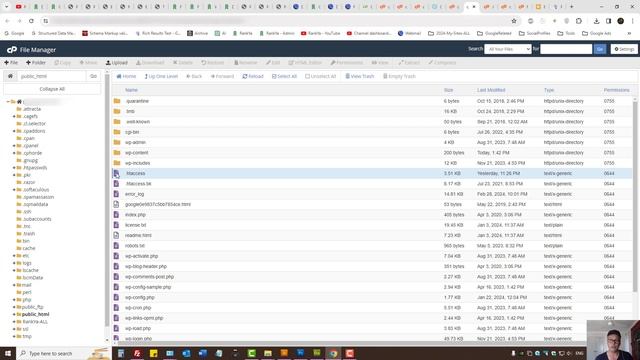Sort by the Size column header
This screenshot has height=360, width=640.
449,90
